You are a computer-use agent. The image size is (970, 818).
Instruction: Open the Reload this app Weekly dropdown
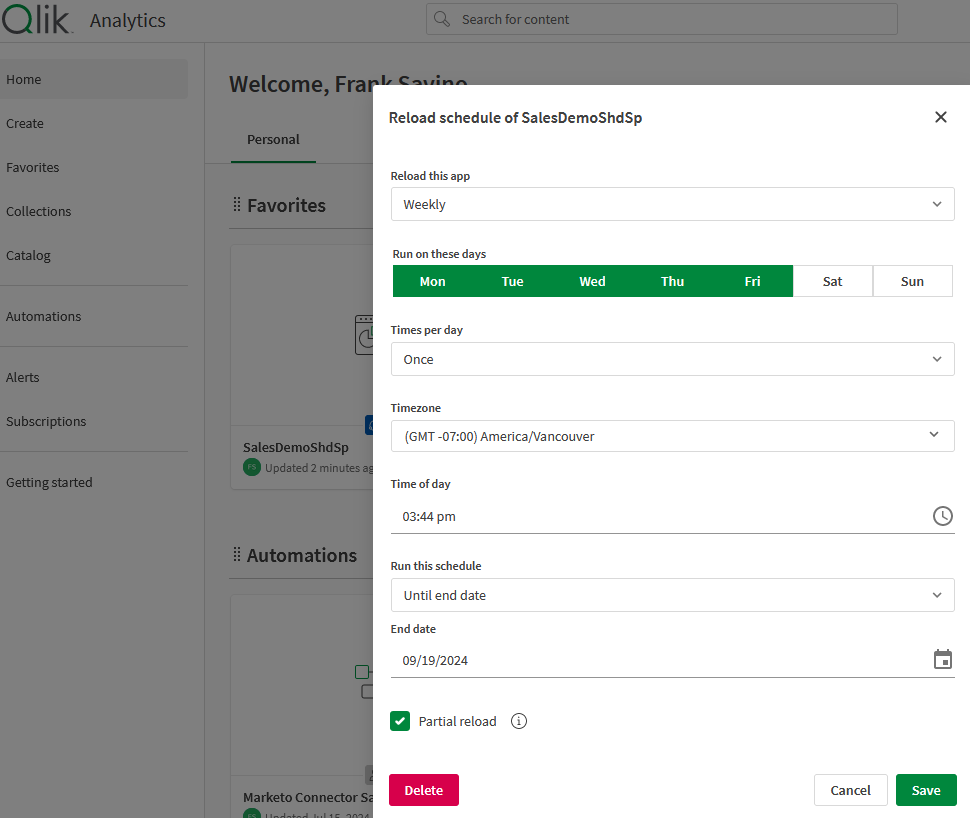[672, 204]
